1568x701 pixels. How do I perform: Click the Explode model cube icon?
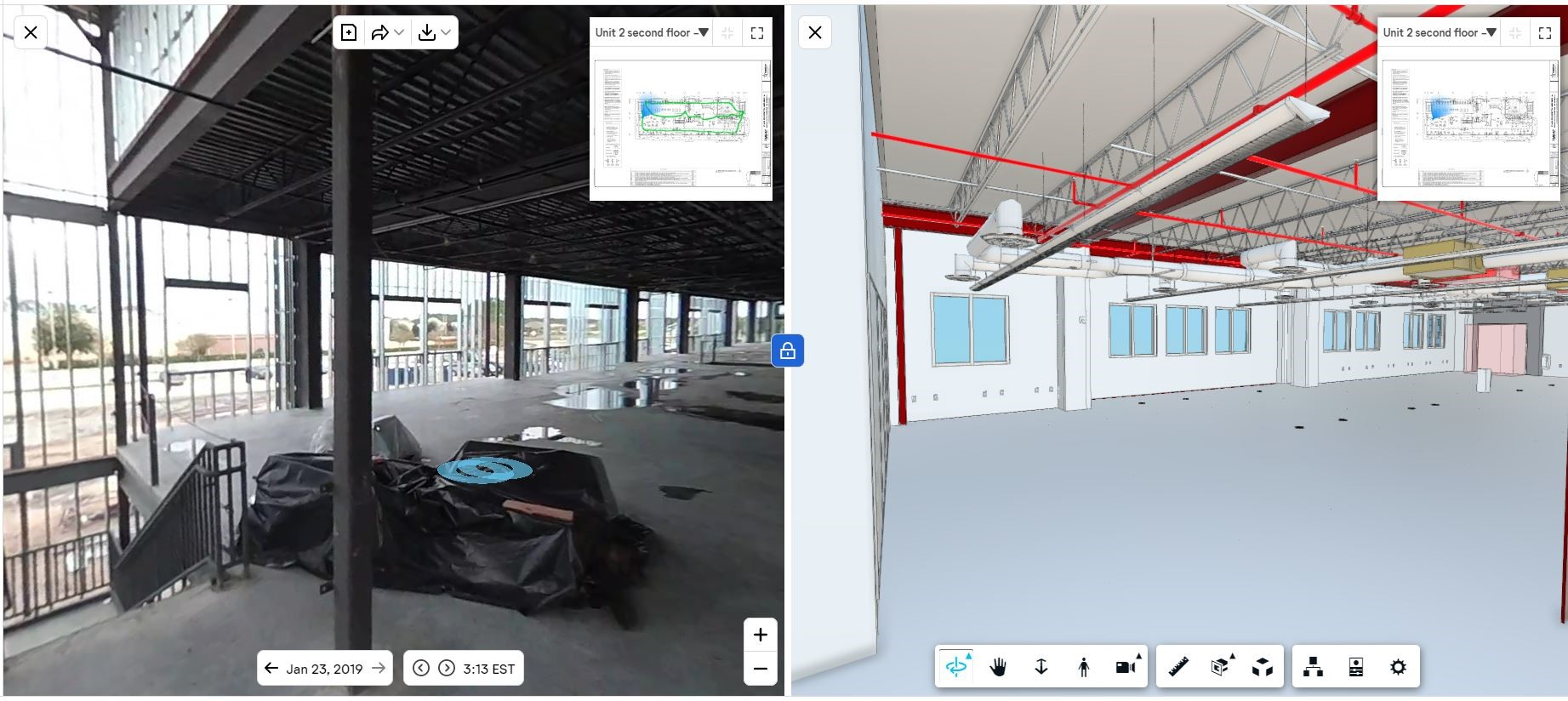point(1263,668)
